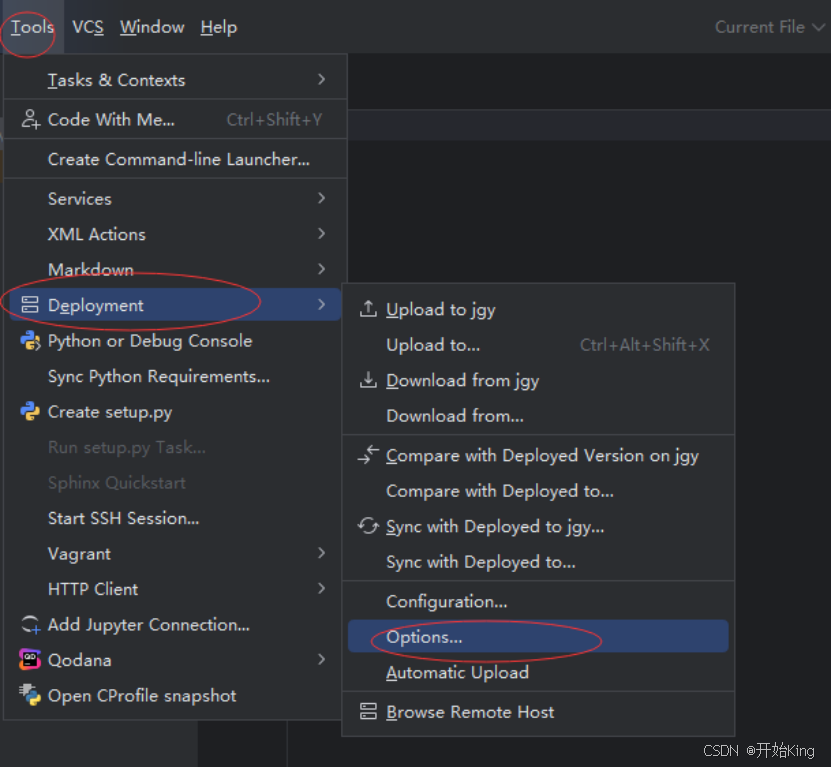831x767 pixels.
Task: Open deployment Options...
Action: 538,637
